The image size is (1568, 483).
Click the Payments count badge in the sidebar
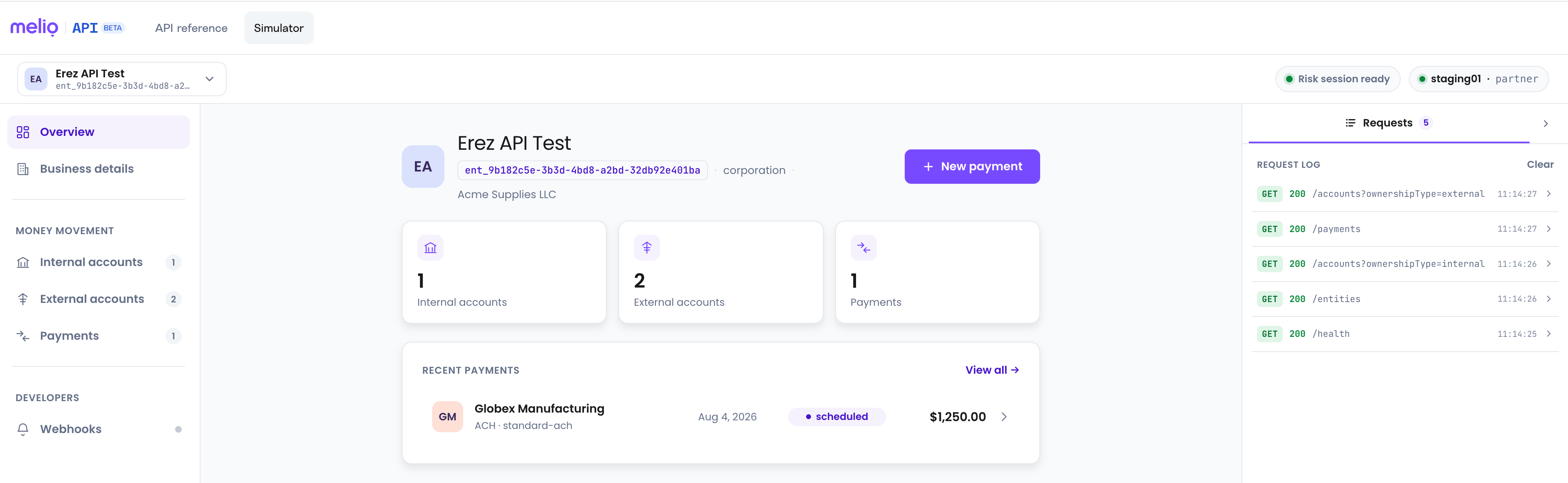coord(173,336)
